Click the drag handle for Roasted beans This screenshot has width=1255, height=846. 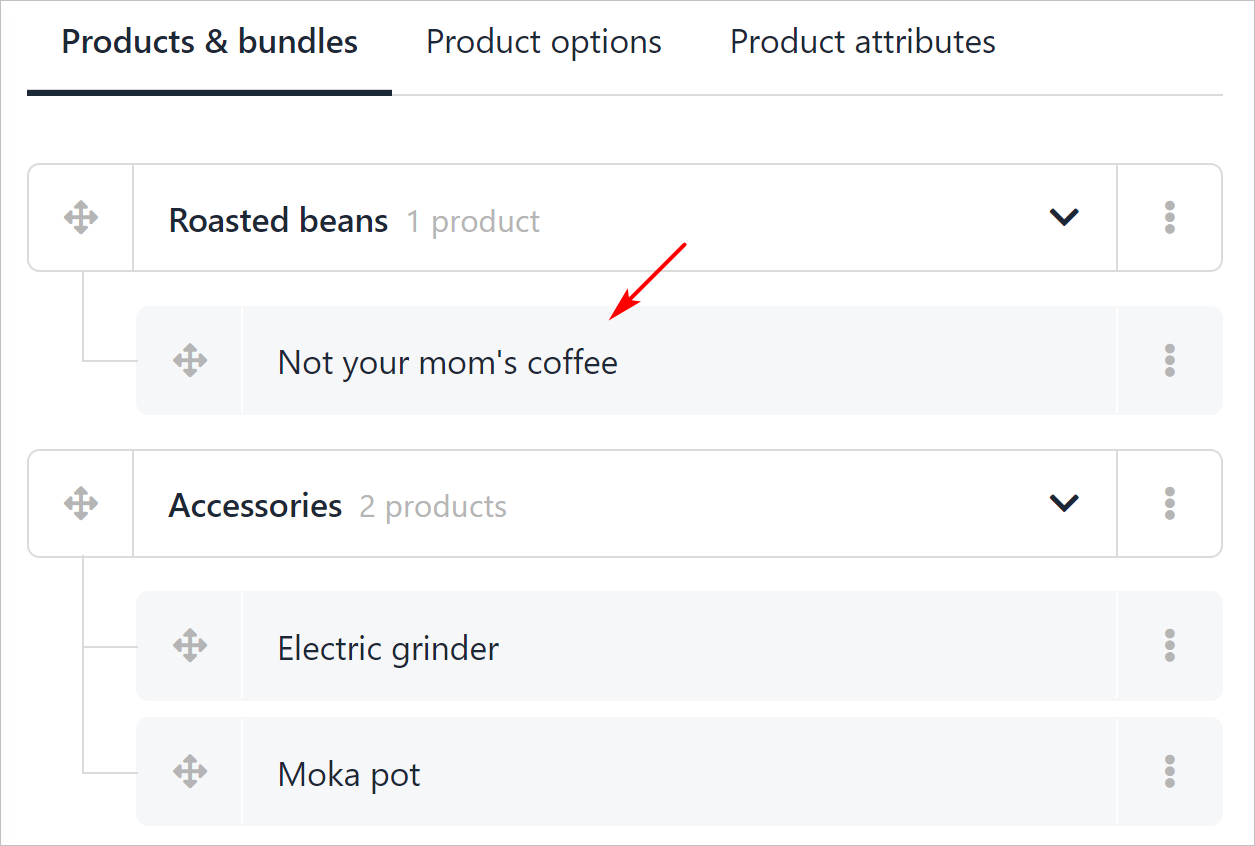click(81, 217)
